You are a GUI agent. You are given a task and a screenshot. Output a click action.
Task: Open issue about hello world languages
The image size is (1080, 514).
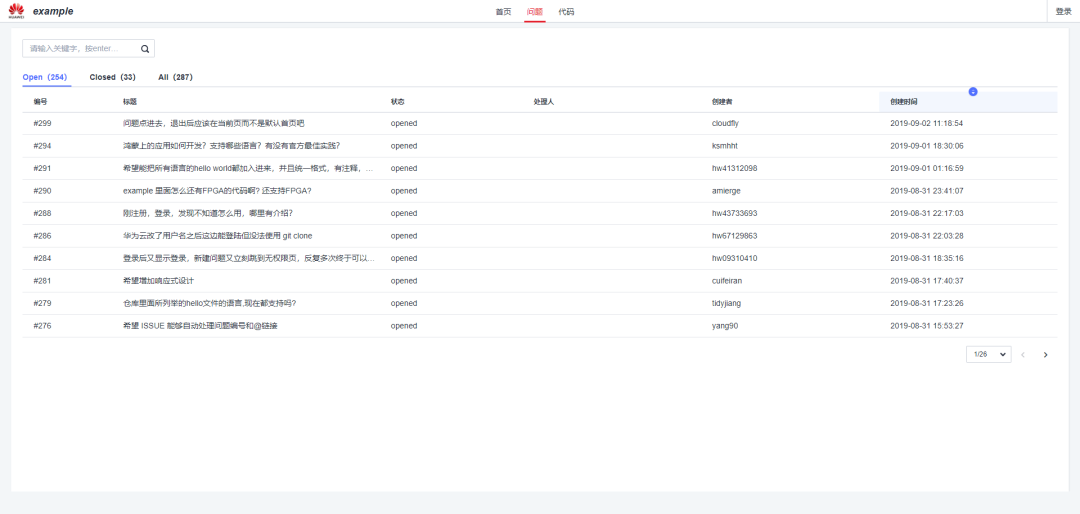(249, 168)
